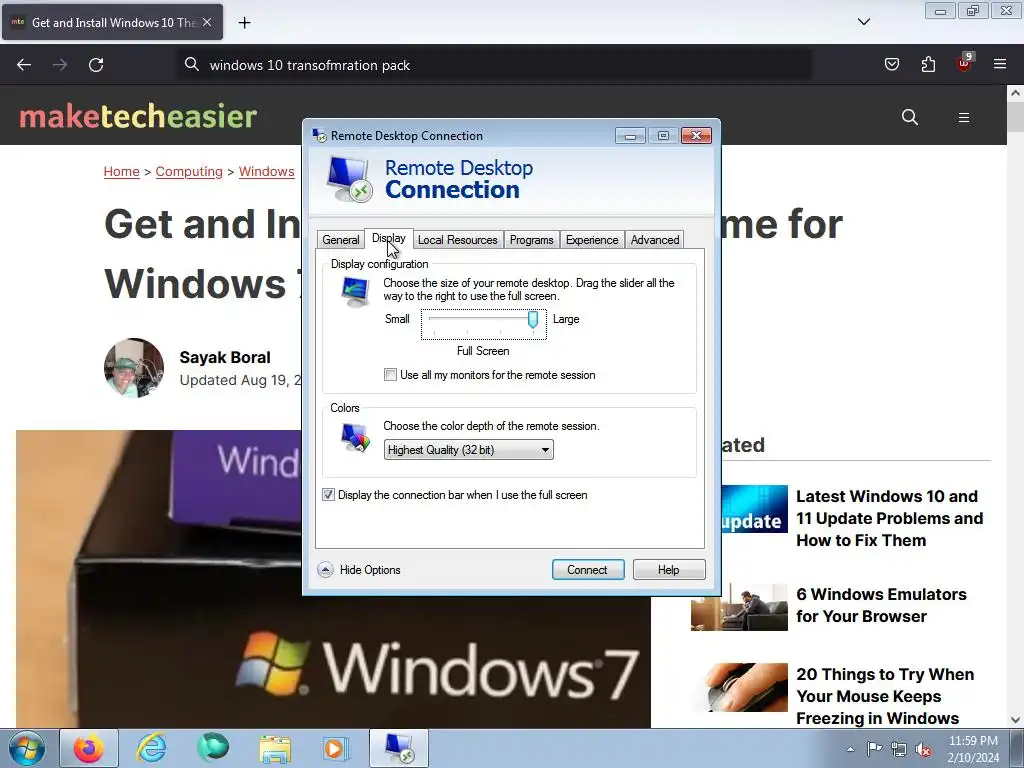1024x768 pixels.
Task: Click the maketecheasier site logo
Action: click(138, 116)
